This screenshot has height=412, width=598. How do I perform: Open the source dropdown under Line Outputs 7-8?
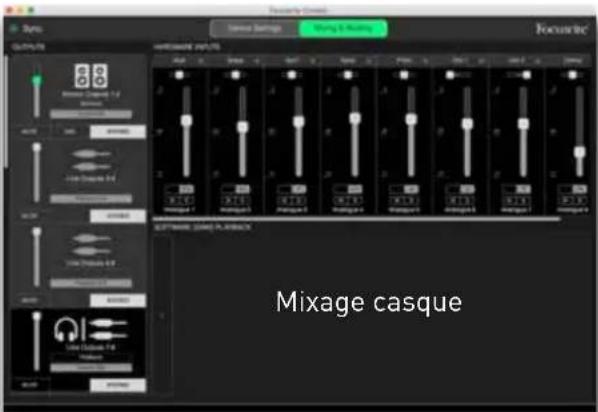[91, 367]
